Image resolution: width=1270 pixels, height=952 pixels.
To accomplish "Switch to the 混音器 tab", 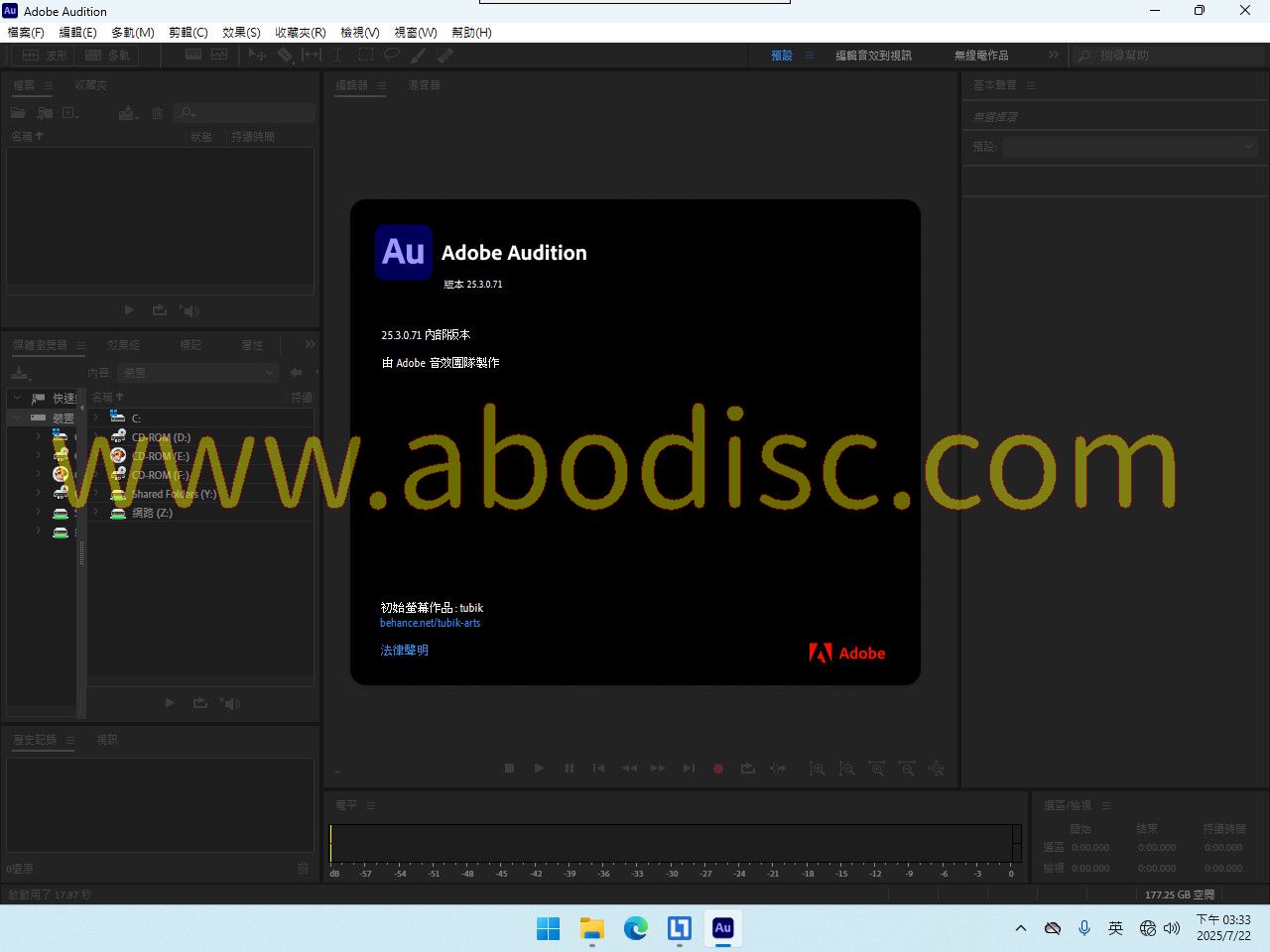I will 425,85.
